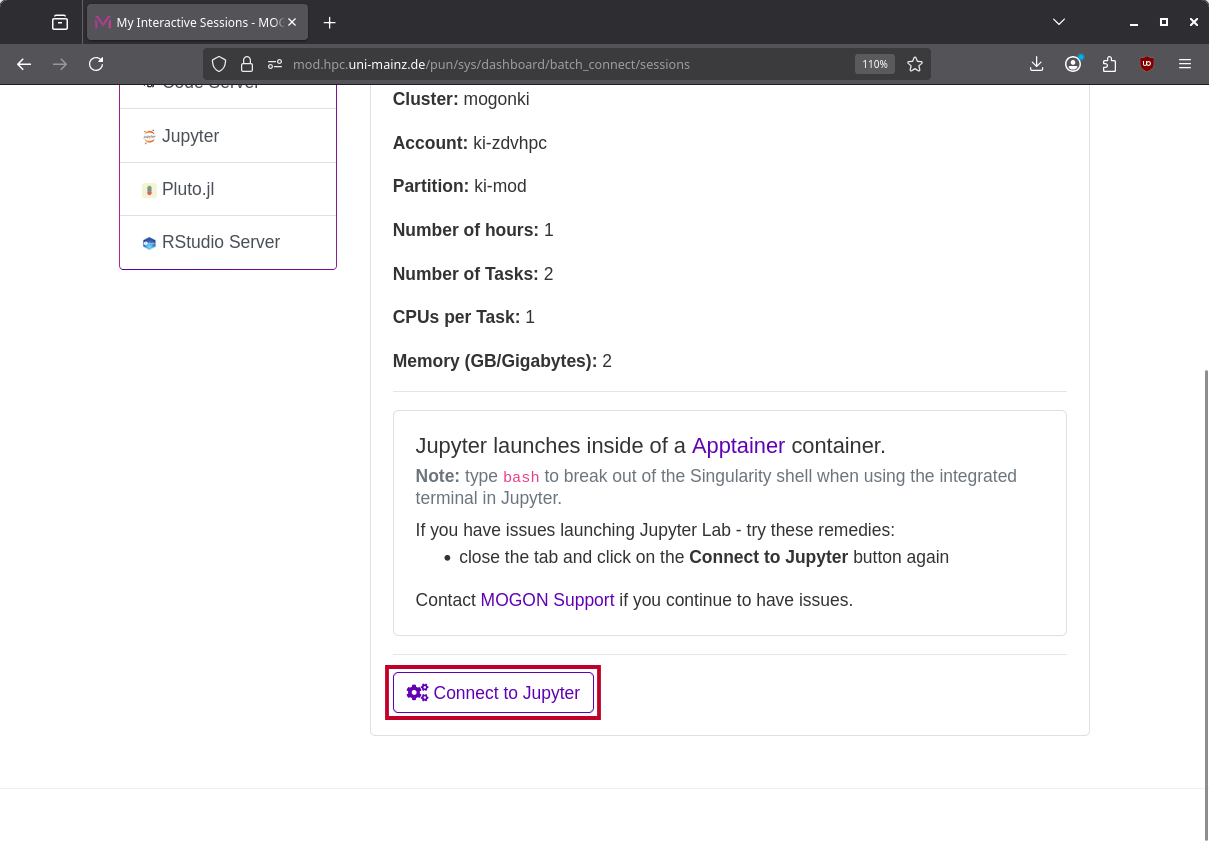1209x842 pixels.
Task: Click the browser forward arrow
Action: (x=60, y=64)
